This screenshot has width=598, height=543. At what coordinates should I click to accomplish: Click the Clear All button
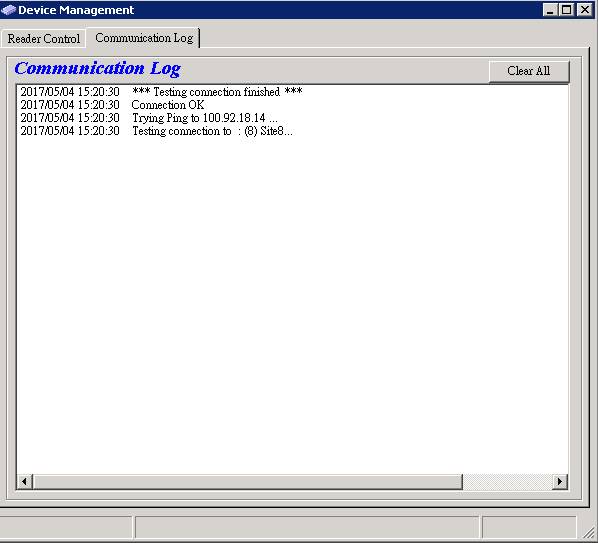pos(529,71)
